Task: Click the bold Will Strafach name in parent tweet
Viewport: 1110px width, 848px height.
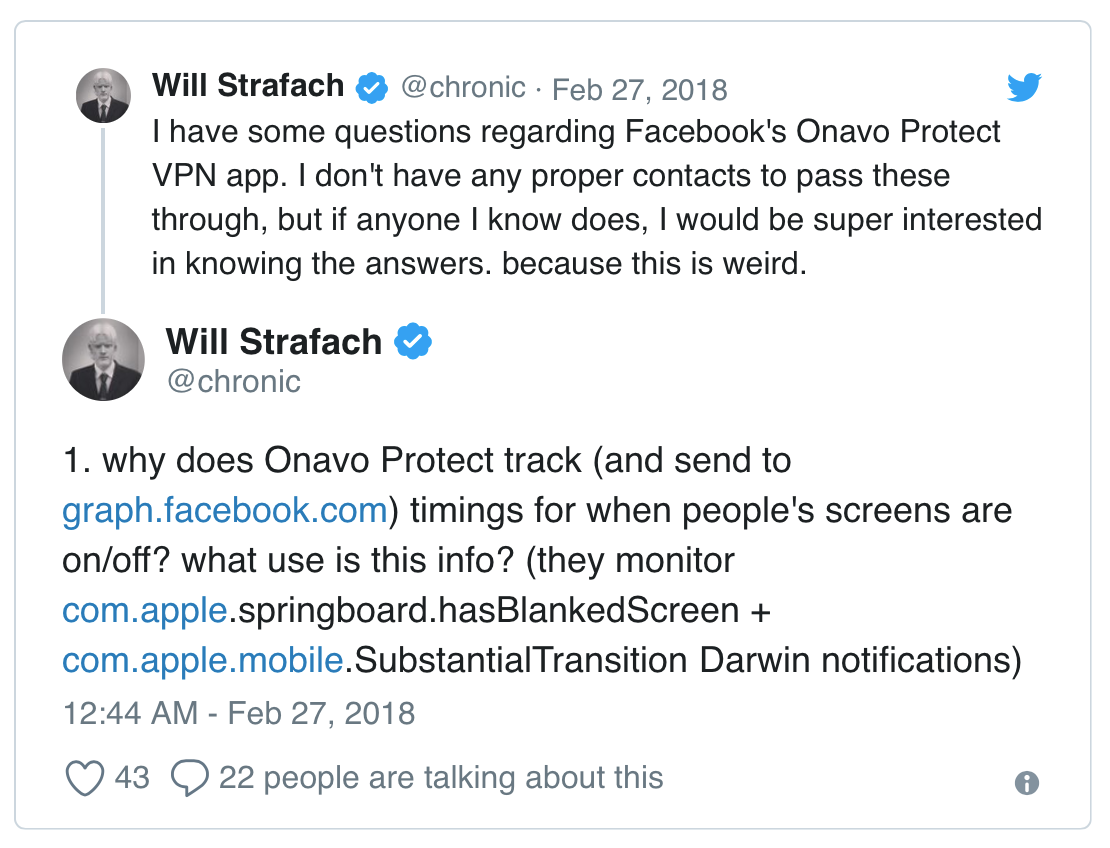Action: click(x=248, y=87)
